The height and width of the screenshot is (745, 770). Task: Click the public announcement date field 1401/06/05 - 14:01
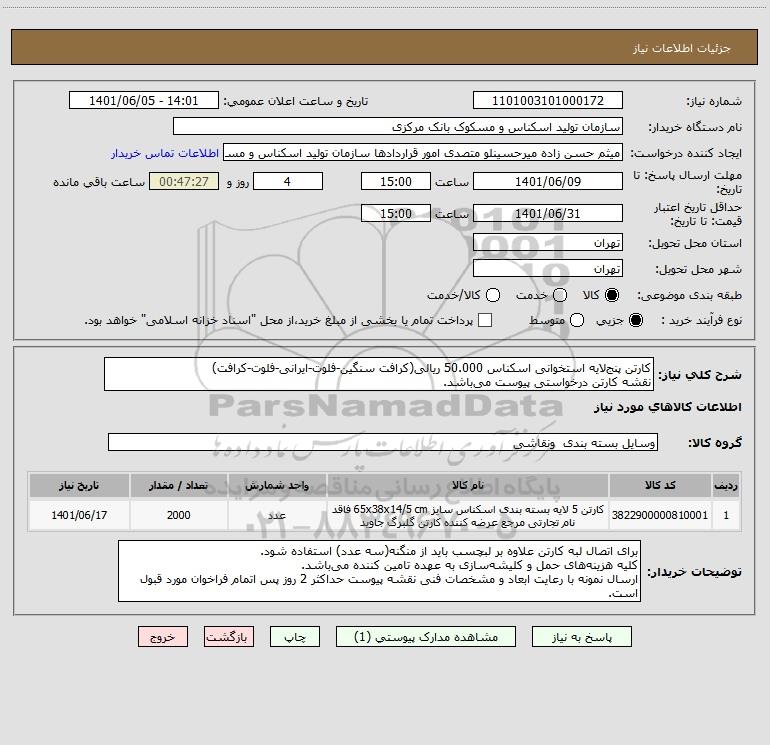pyautogui.click(x=144, y=100)
